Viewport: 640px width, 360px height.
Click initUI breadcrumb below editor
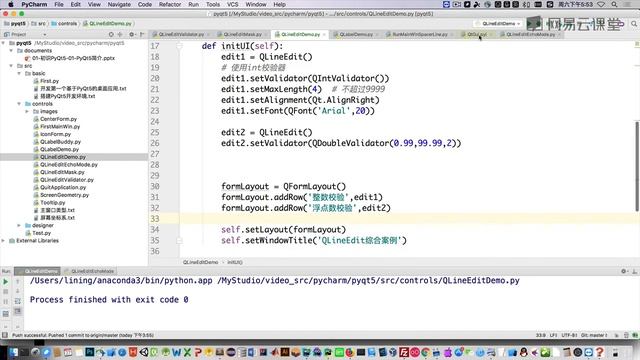click(x=235, y=262)
